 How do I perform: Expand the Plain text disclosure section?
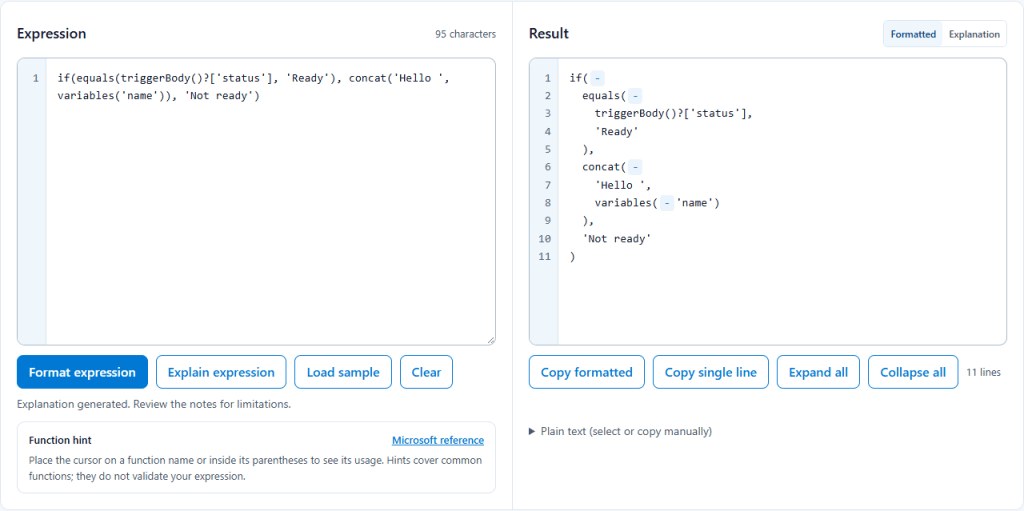coord(620,431)
